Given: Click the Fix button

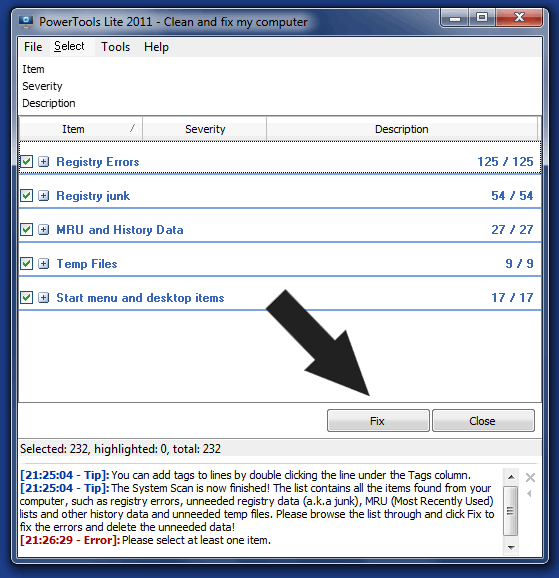Looking at the screenshot, I should 378,421.
